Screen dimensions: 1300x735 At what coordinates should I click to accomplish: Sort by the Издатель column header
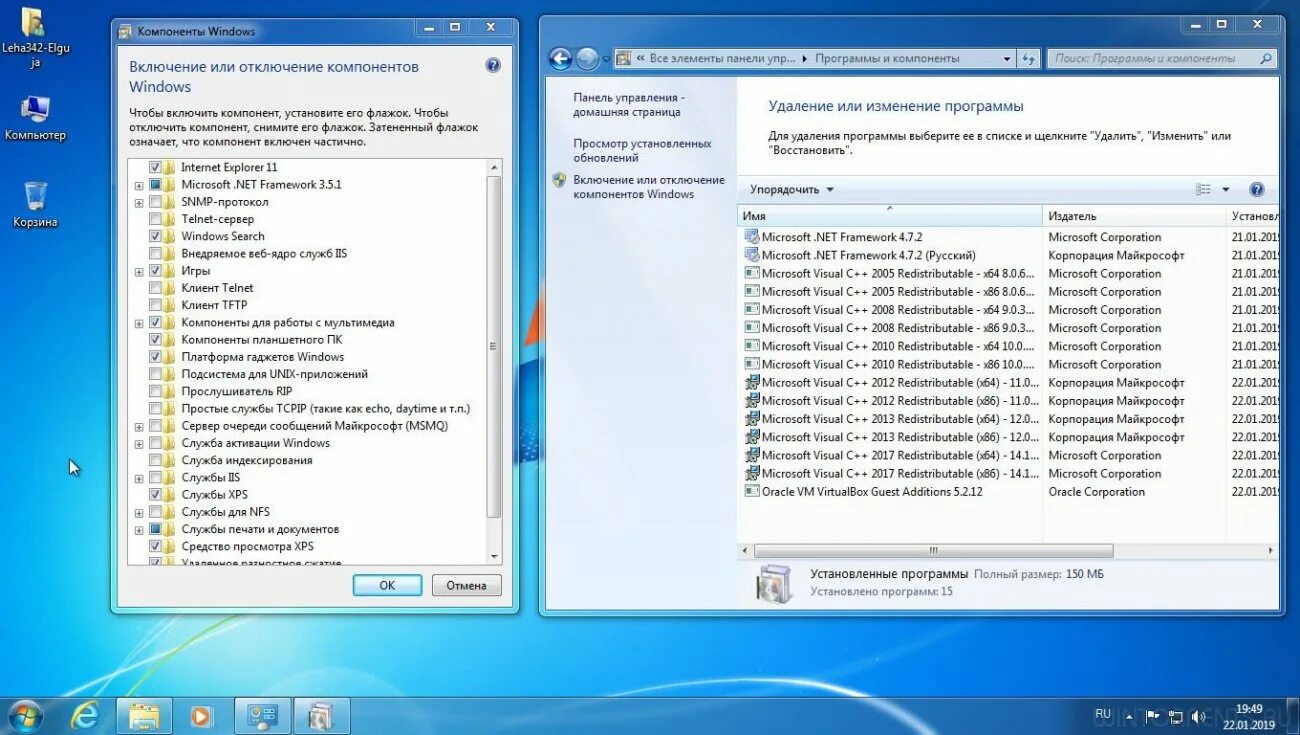coord(1134,216)
